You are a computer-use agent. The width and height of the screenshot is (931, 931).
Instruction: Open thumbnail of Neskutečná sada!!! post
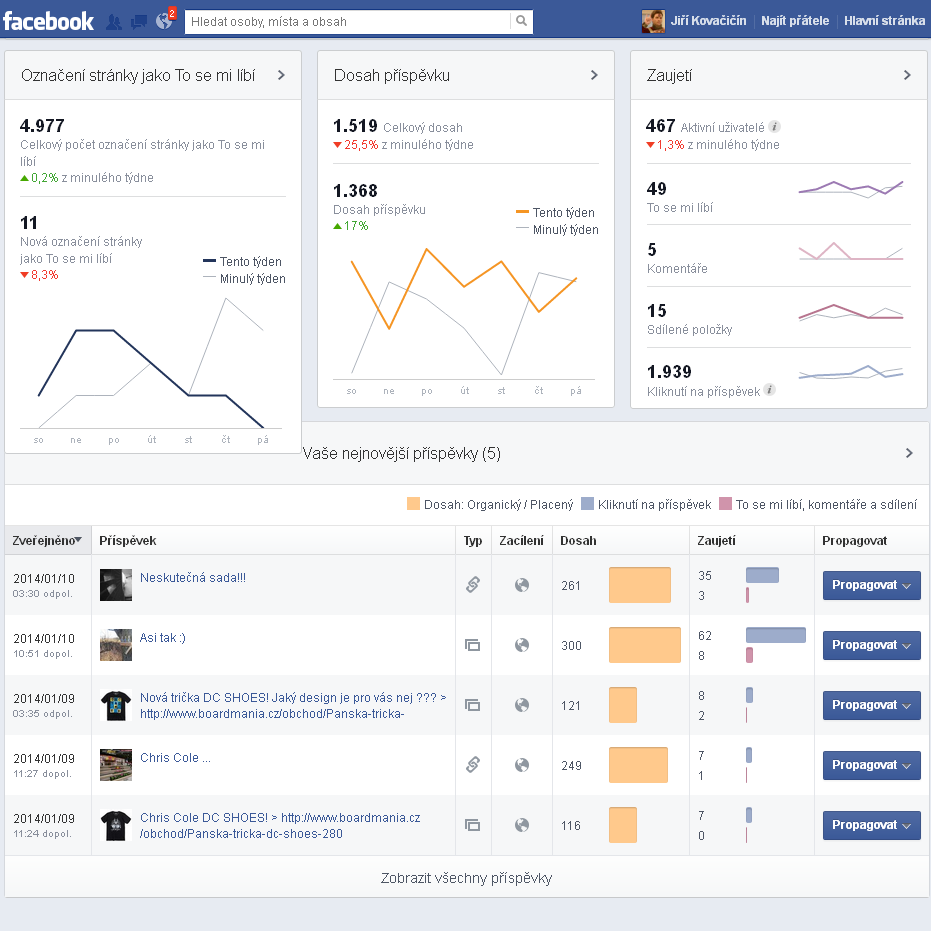pyautogui.click(x=116, y=585)
